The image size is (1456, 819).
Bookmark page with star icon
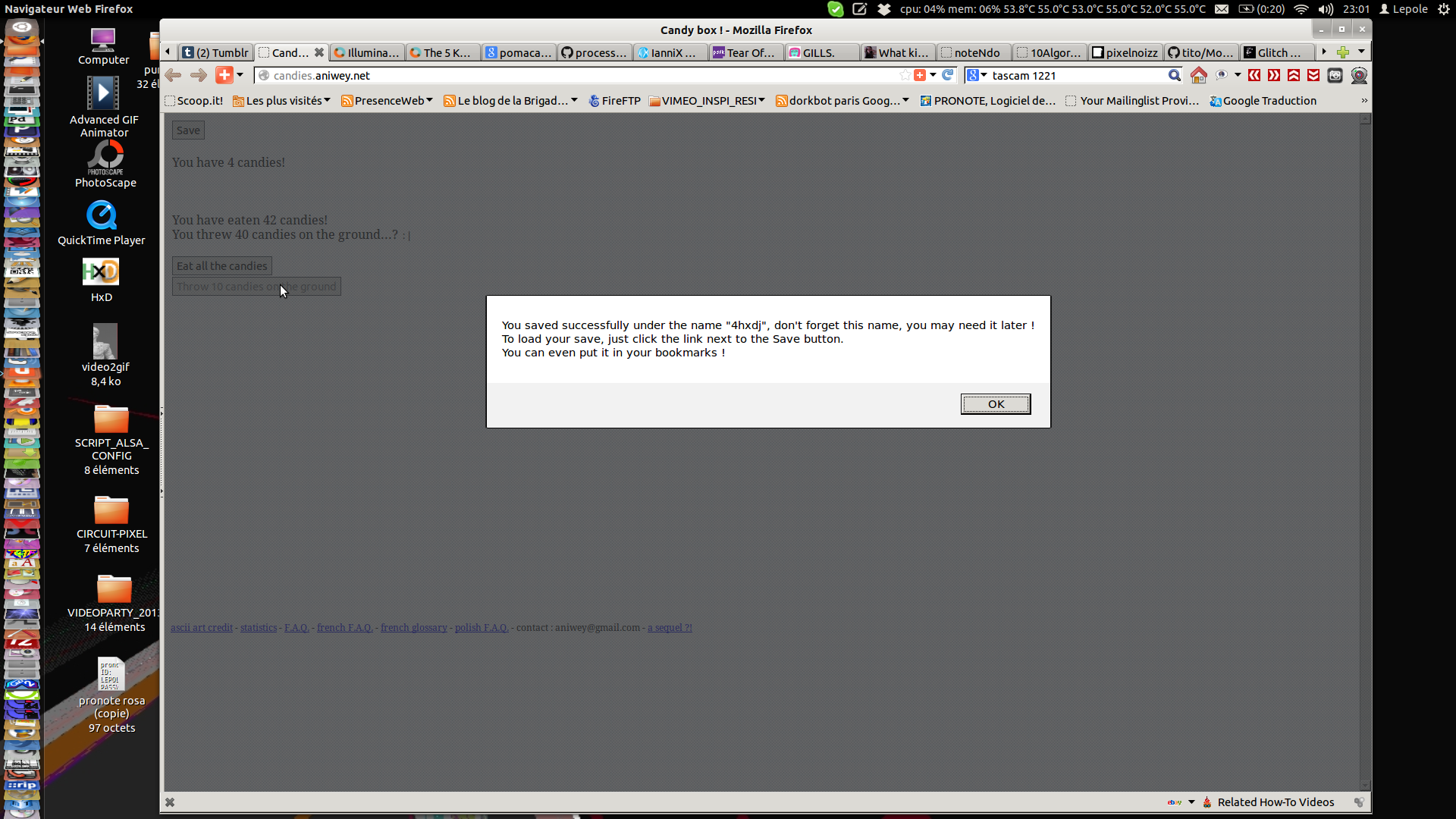904,75
